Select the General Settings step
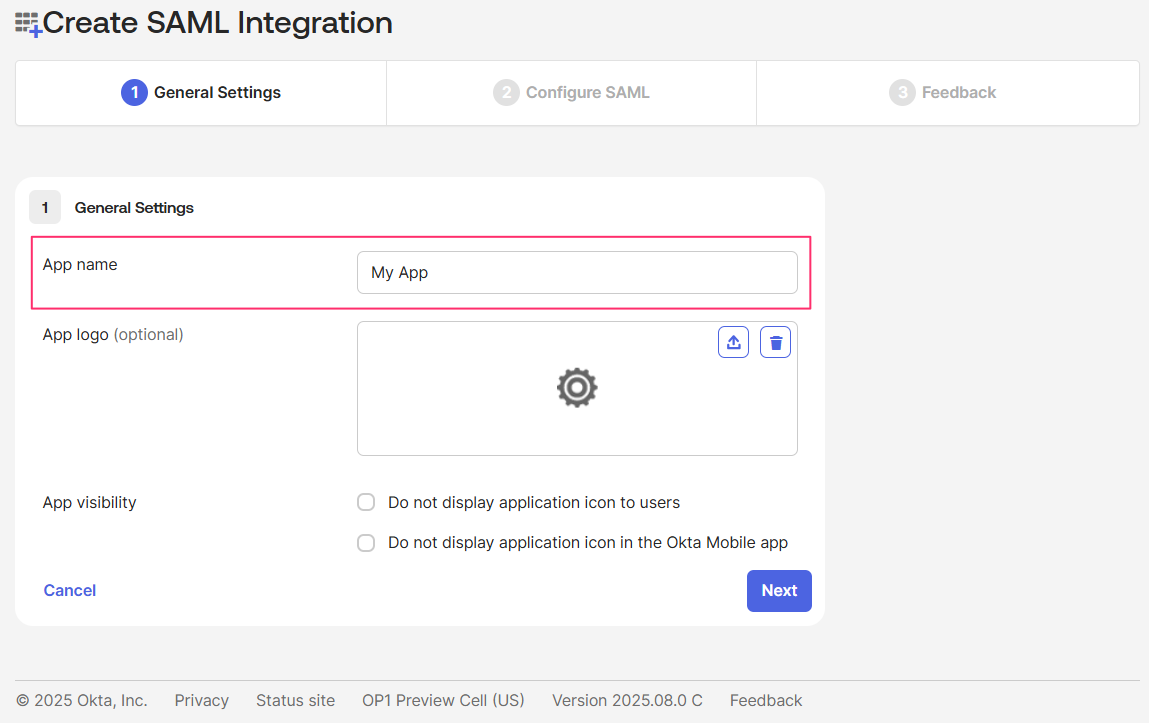Screen dimensions: 1149x723 [x=200, y=92]
